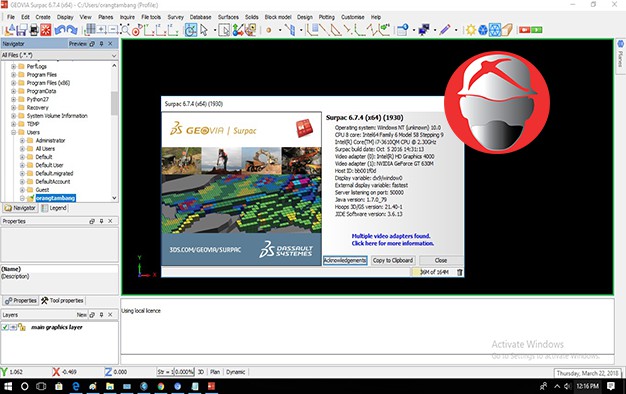The width and height of the screenshot is (626, 394).
Task: Toggle Plan view in status bar
Action: pyautogui.click(x=215, y=372)
